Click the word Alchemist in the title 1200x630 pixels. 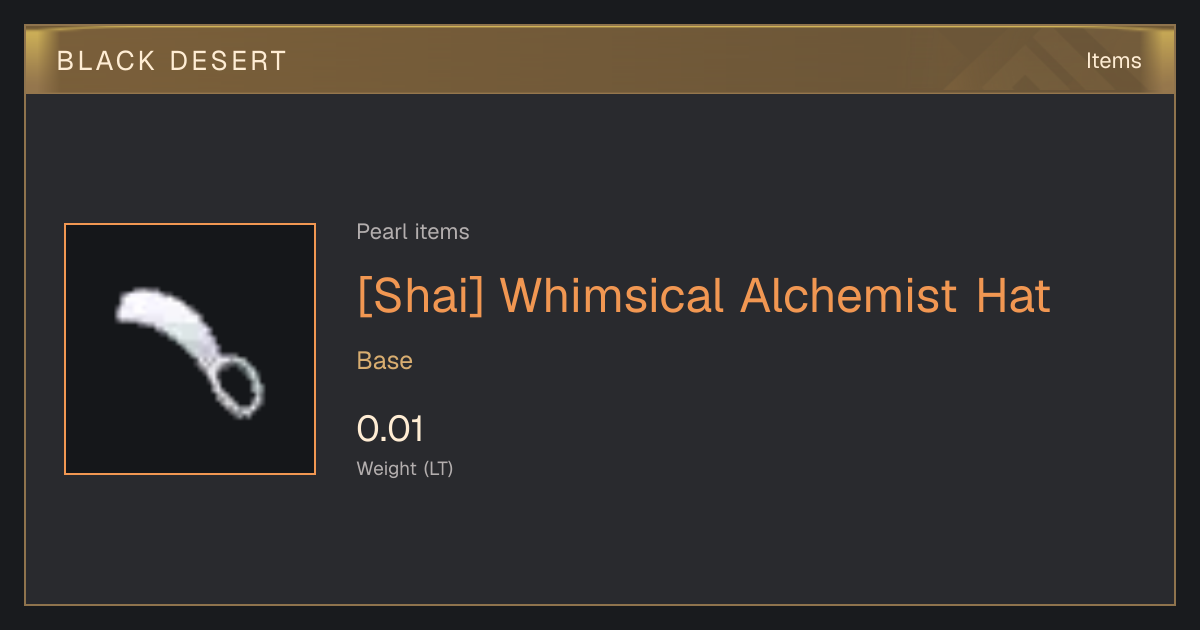(x=850, y=296)
